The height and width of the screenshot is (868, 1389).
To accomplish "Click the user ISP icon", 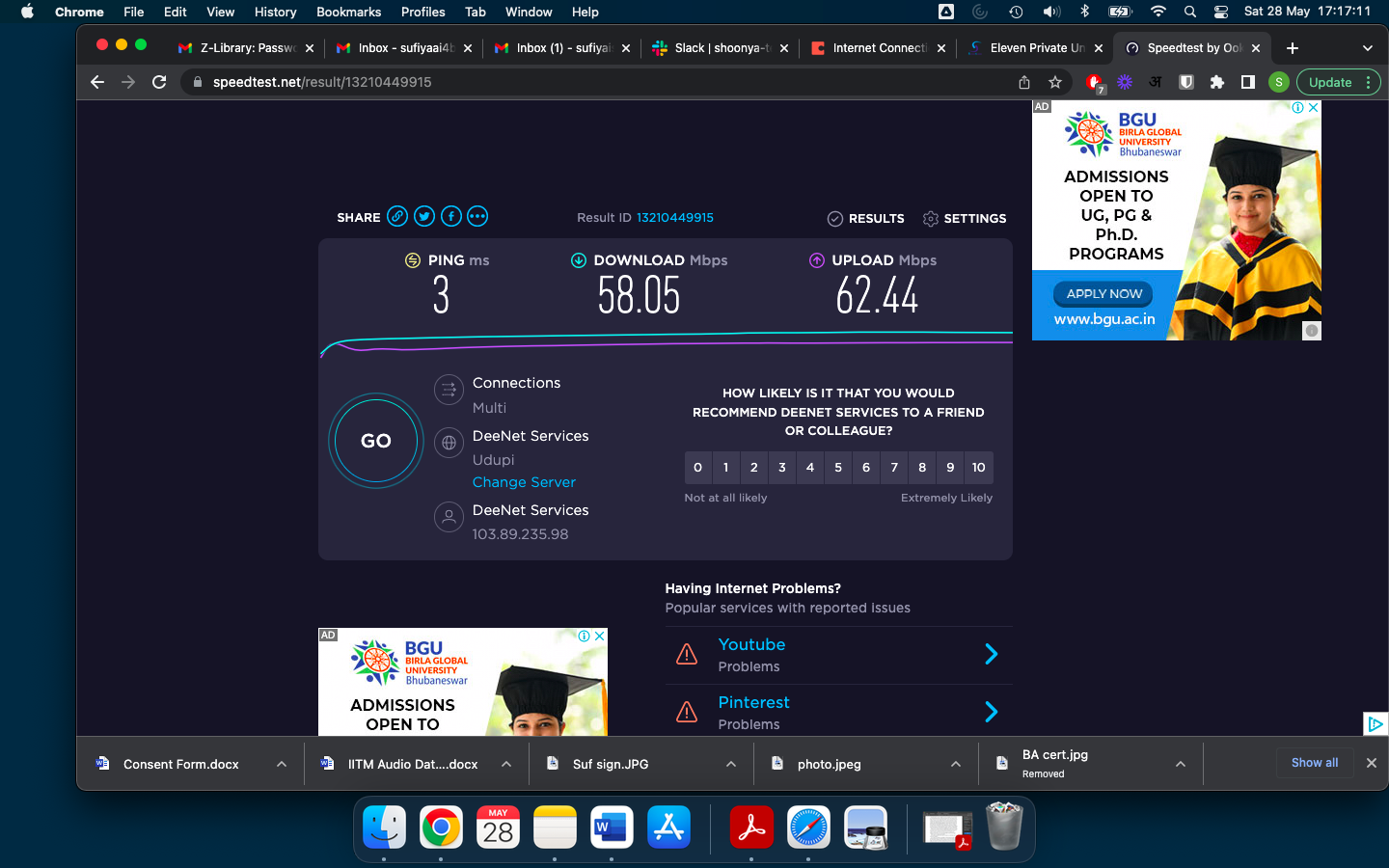I will pyautogui.click(x=449, y=517).
